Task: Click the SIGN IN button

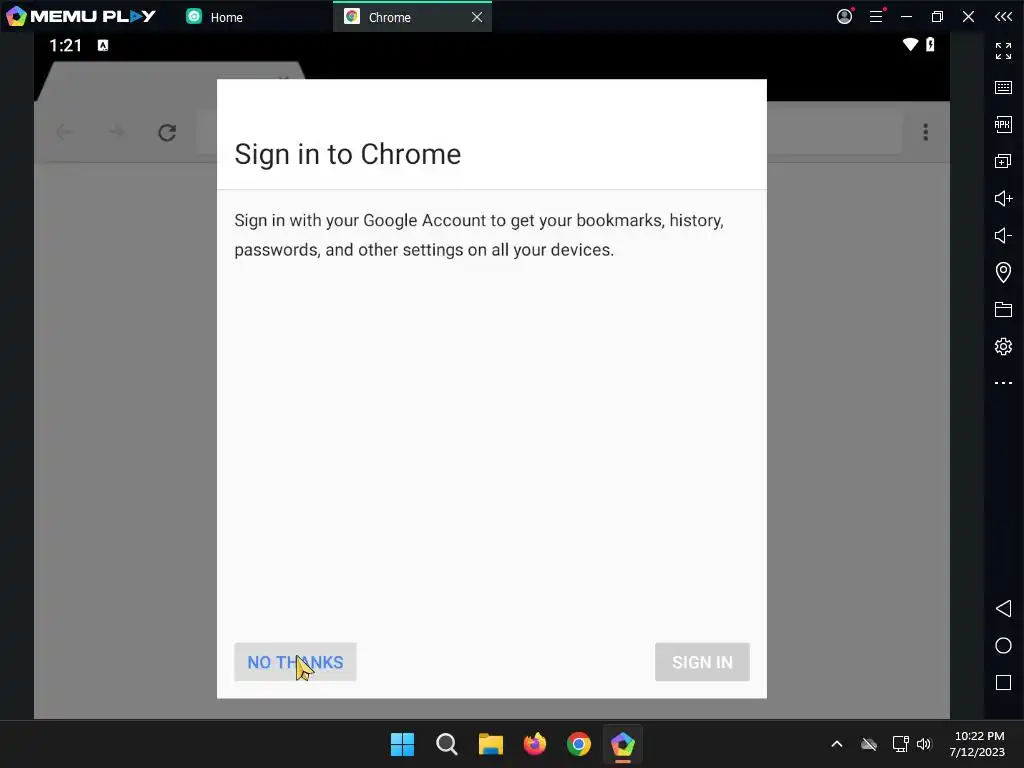Action: point(702,662)
